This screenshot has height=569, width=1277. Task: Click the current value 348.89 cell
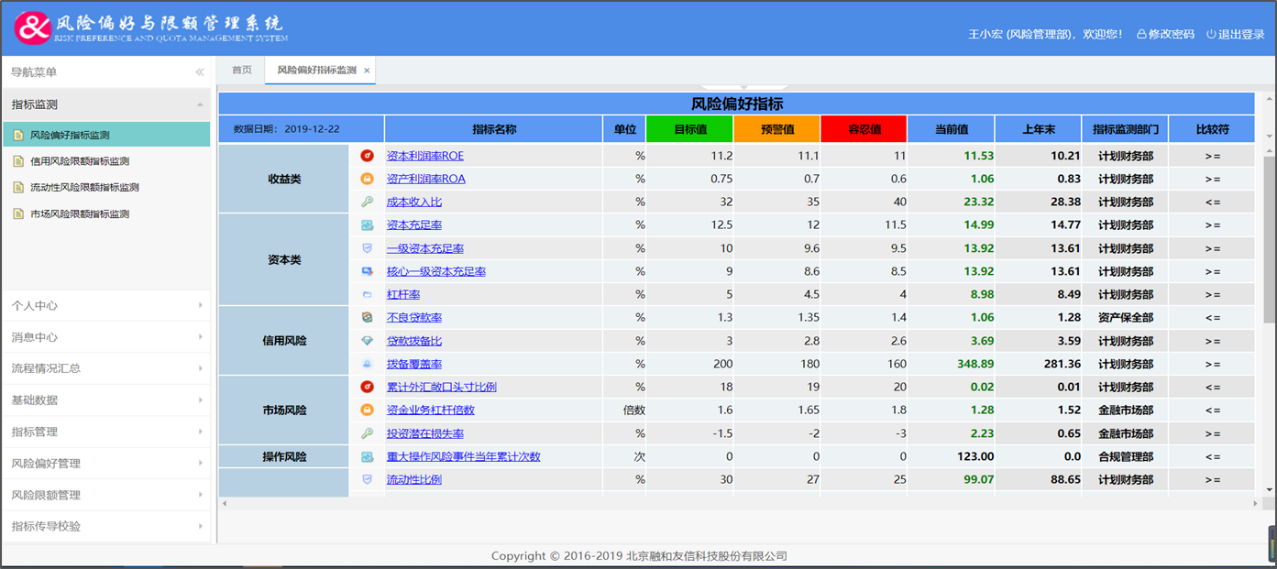coord(951,364)
